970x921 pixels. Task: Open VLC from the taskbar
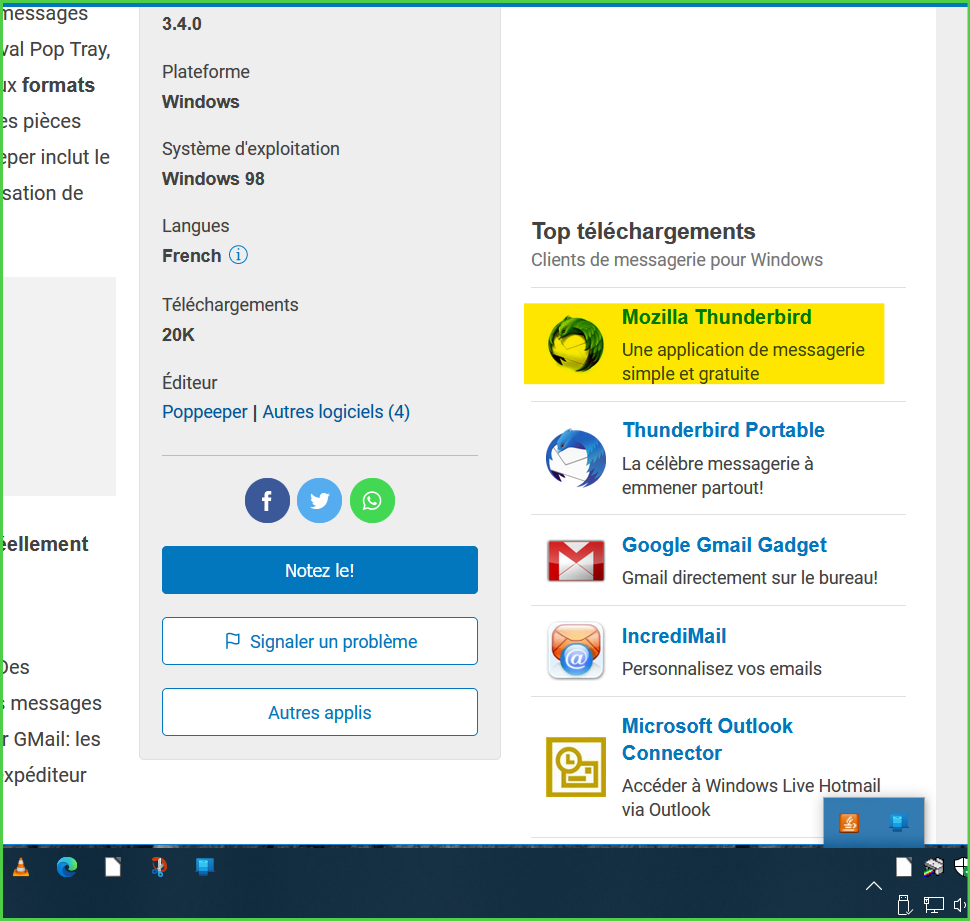tap(20, 867)
